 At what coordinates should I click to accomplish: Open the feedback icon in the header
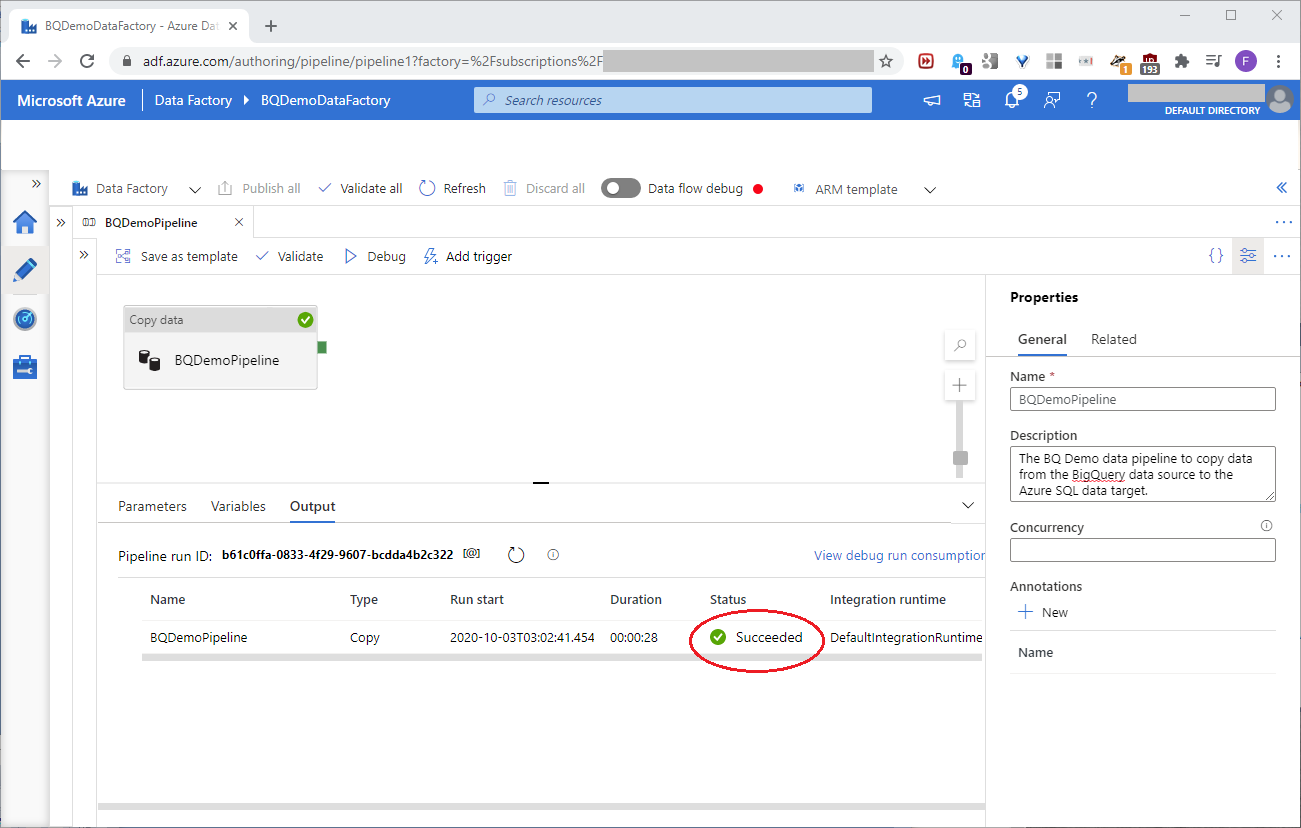pos(1052,100)
